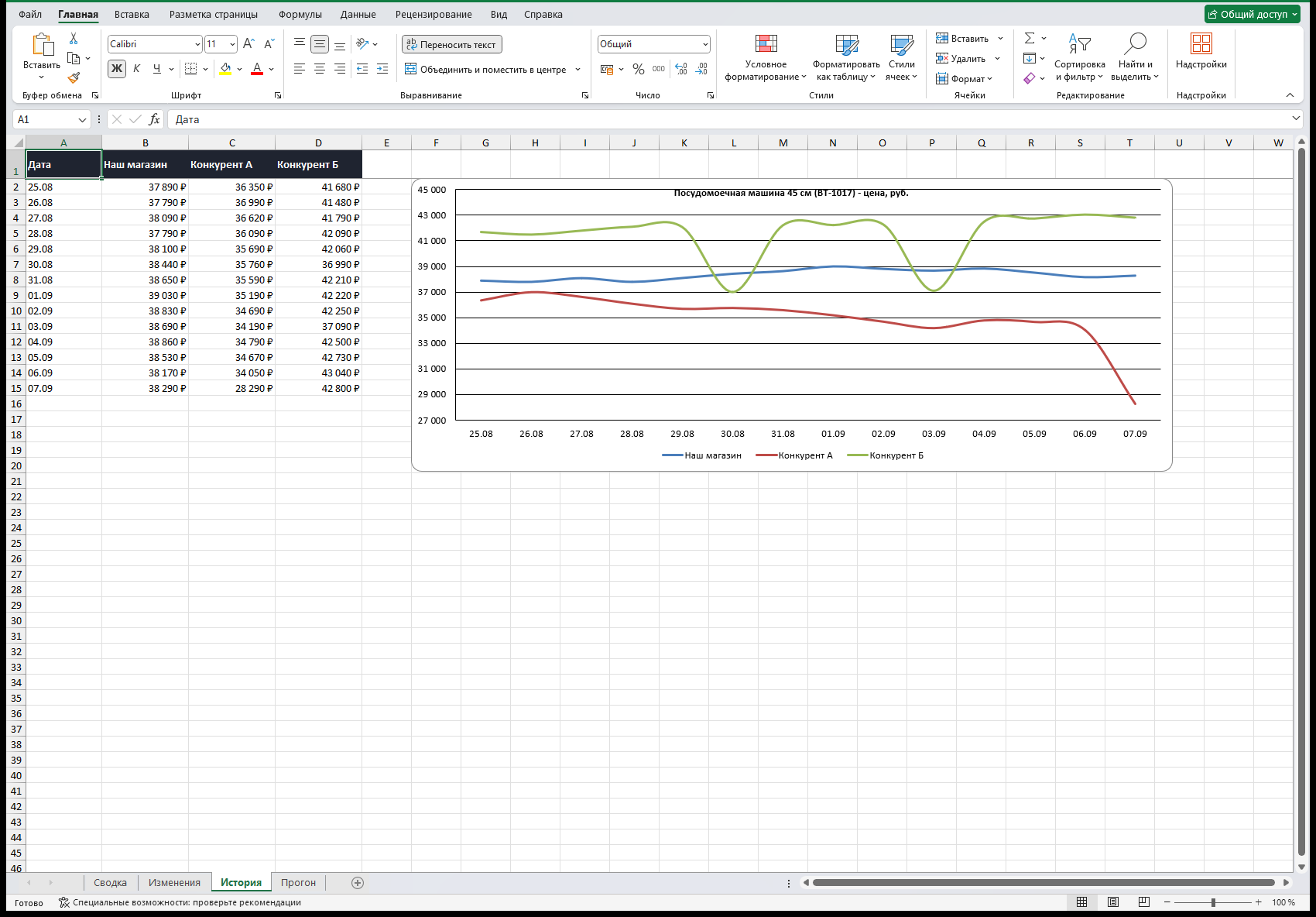
Task: Click the Decrease Decimal icon
Action: click(x=701, y=69)
